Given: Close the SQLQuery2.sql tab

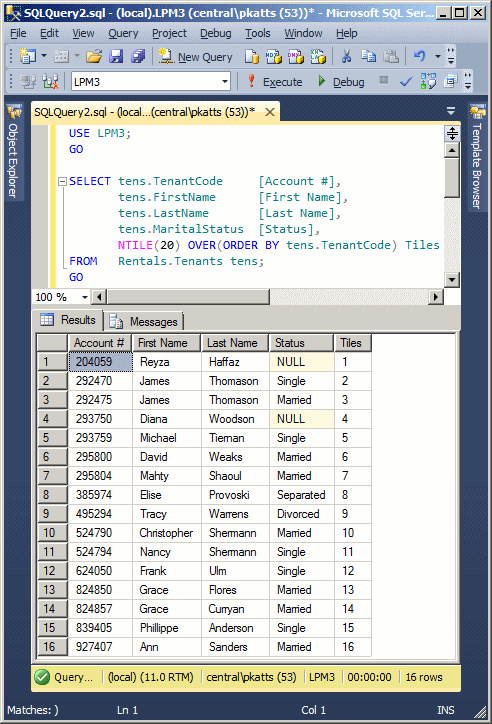Looking at the screenshot, I should coord(270,112).
